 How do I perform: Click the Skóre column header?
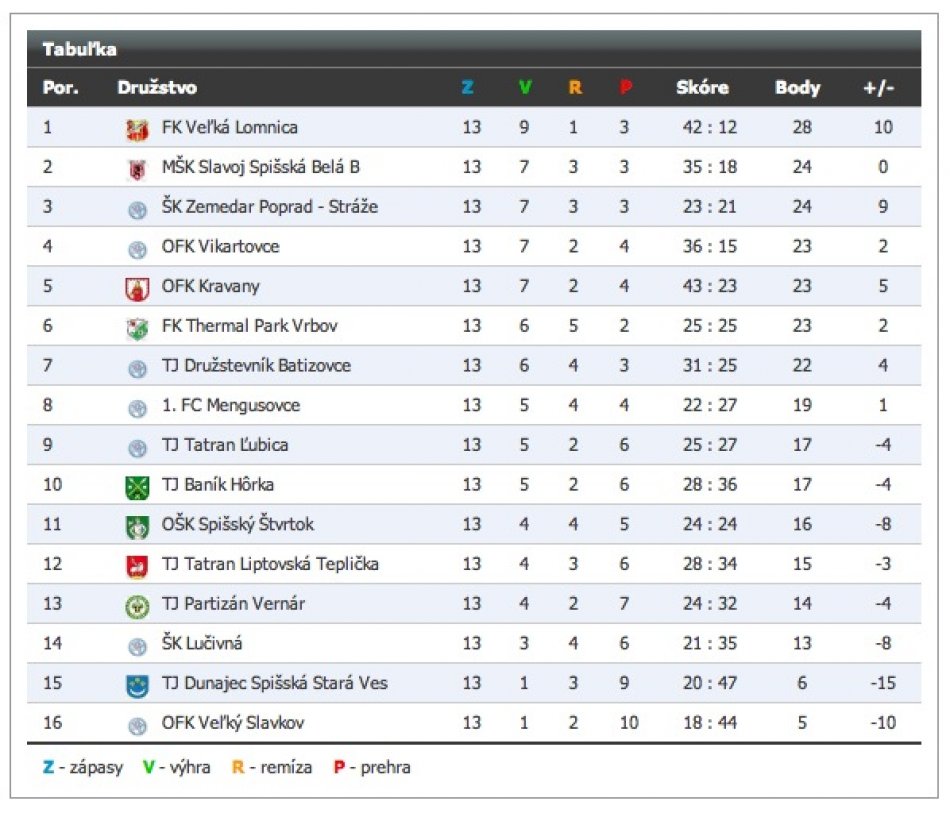[702, 88]
